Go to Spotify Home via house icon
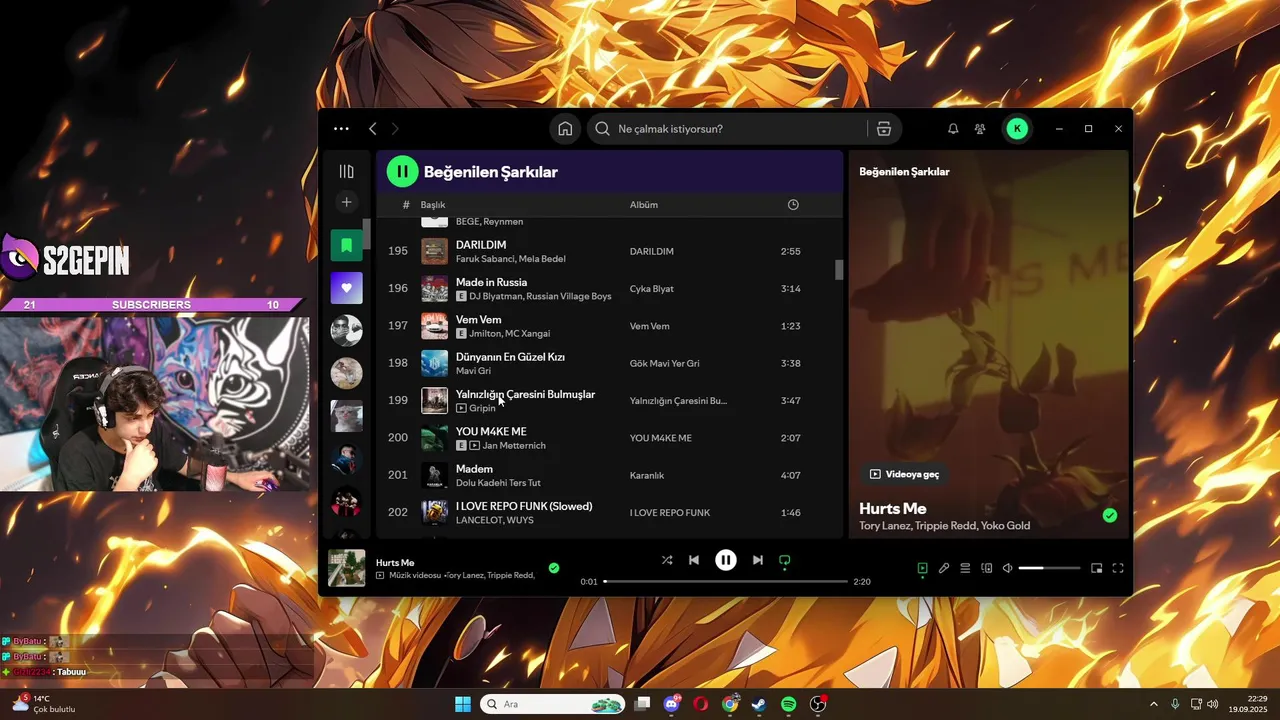 point(565,129)
